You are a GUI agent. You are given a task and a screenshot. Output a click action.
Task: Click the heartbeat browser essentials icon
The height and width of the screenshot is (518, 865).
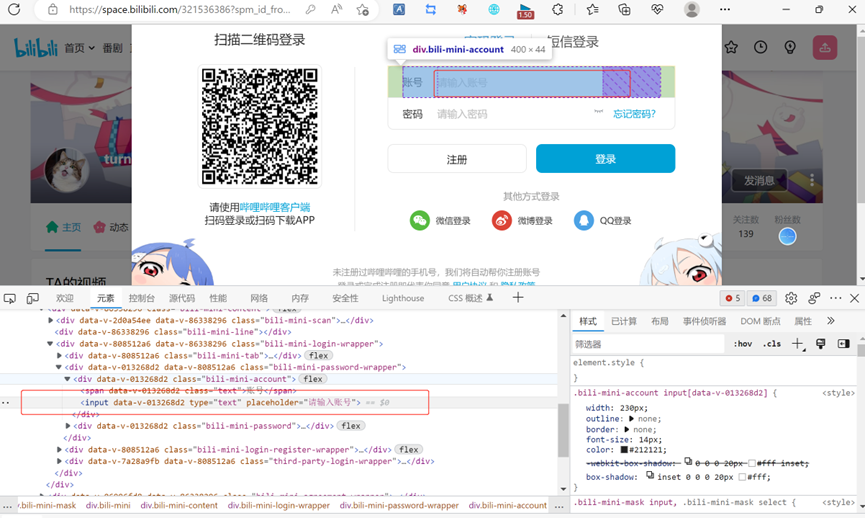point(657,9)
